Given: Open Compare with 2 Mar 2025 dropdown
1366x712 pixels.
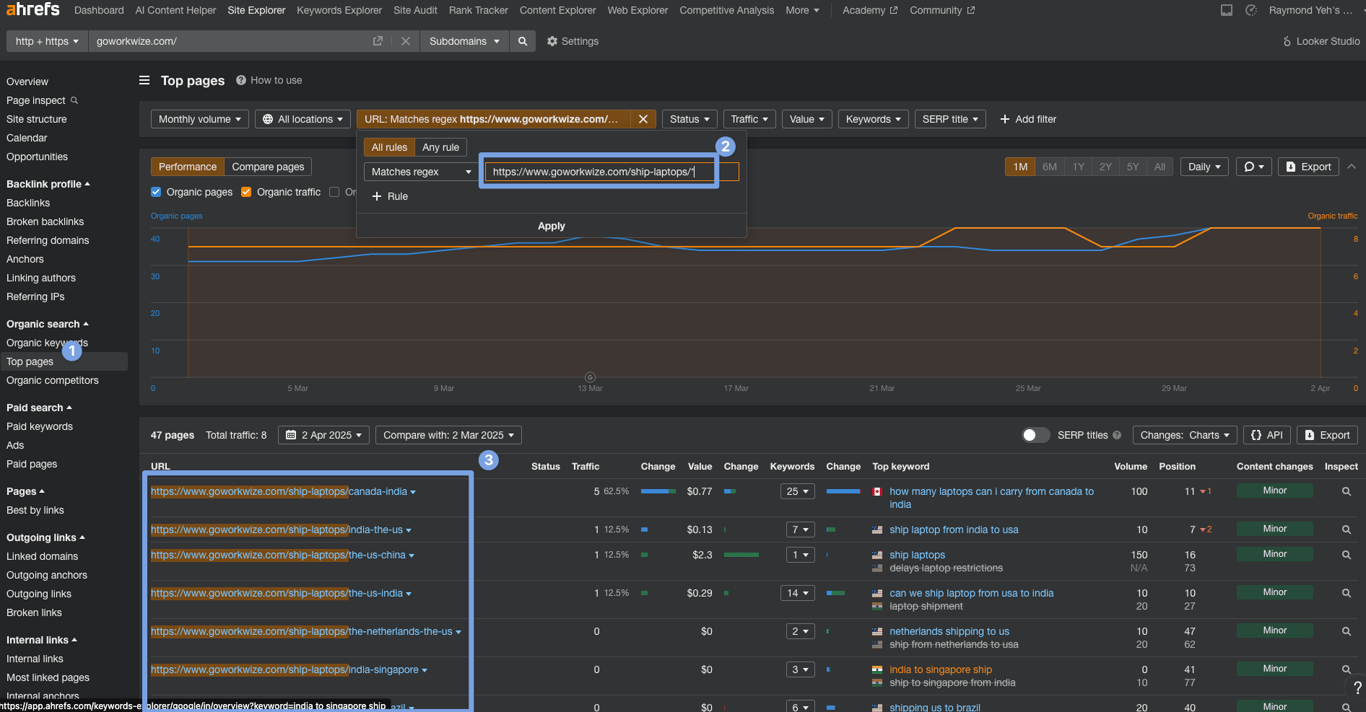Looking at the screenshot, I should point(449,435).
